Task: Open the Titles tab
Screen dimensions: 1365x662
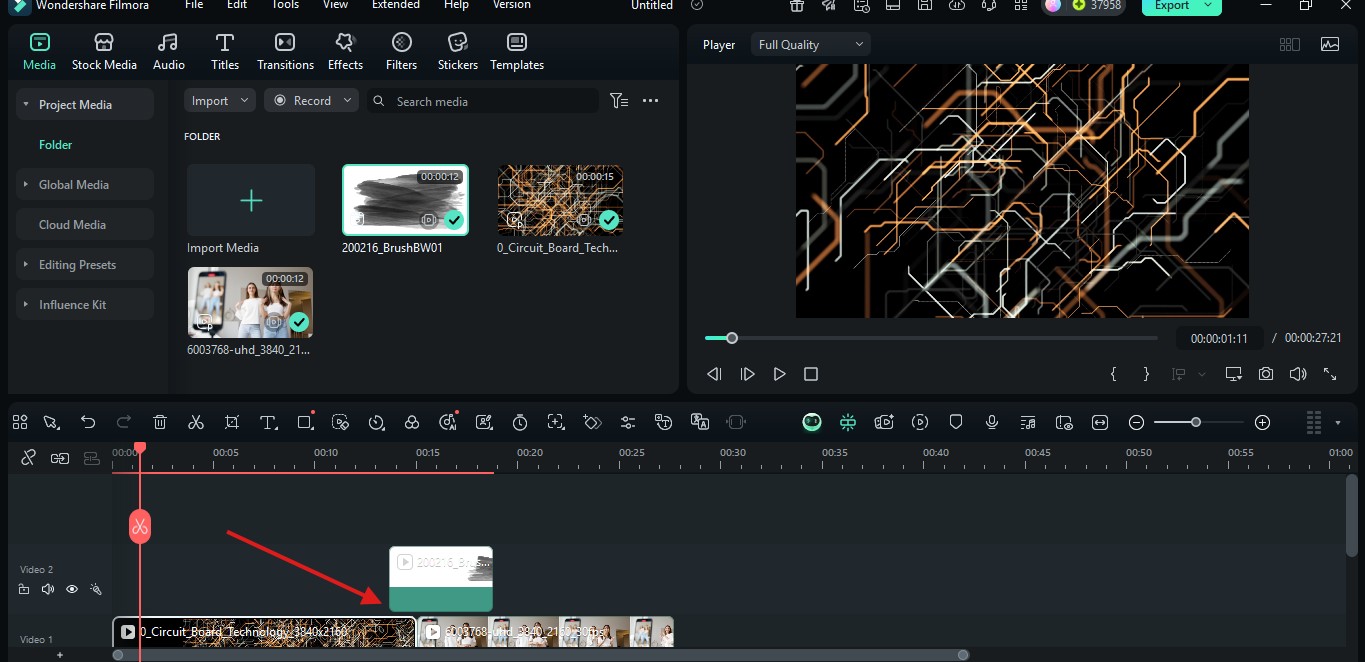Action: [225, 52]
